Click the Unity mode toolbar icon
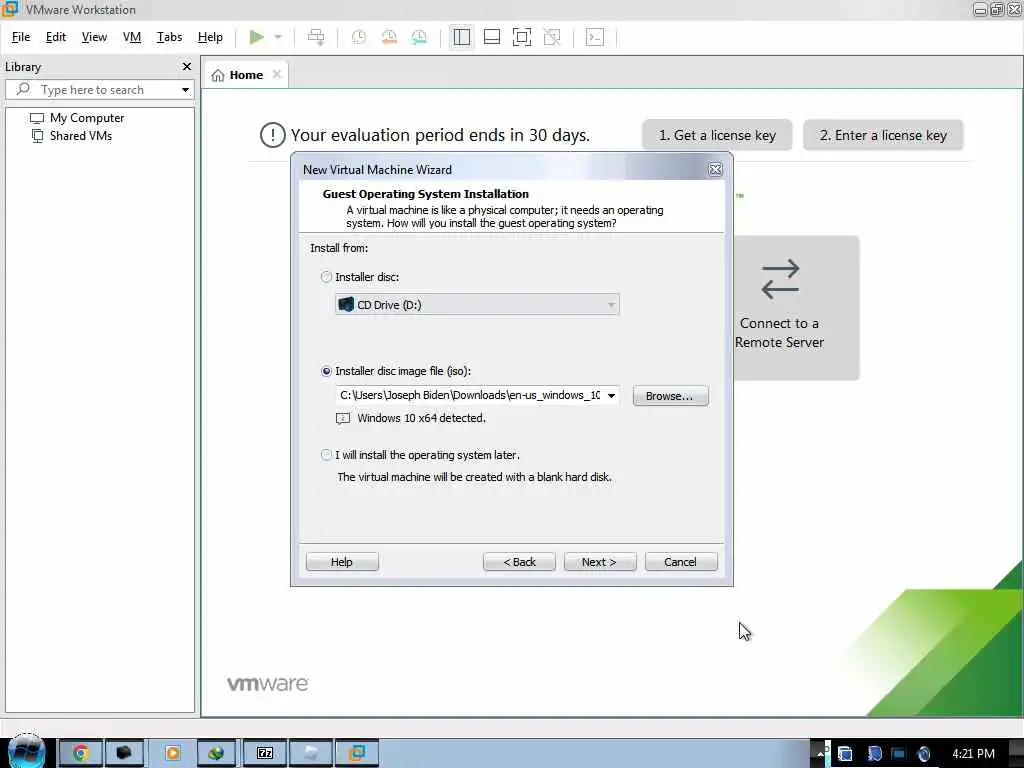Screen dimensions: 1024x768 click(x=552, y=37)
